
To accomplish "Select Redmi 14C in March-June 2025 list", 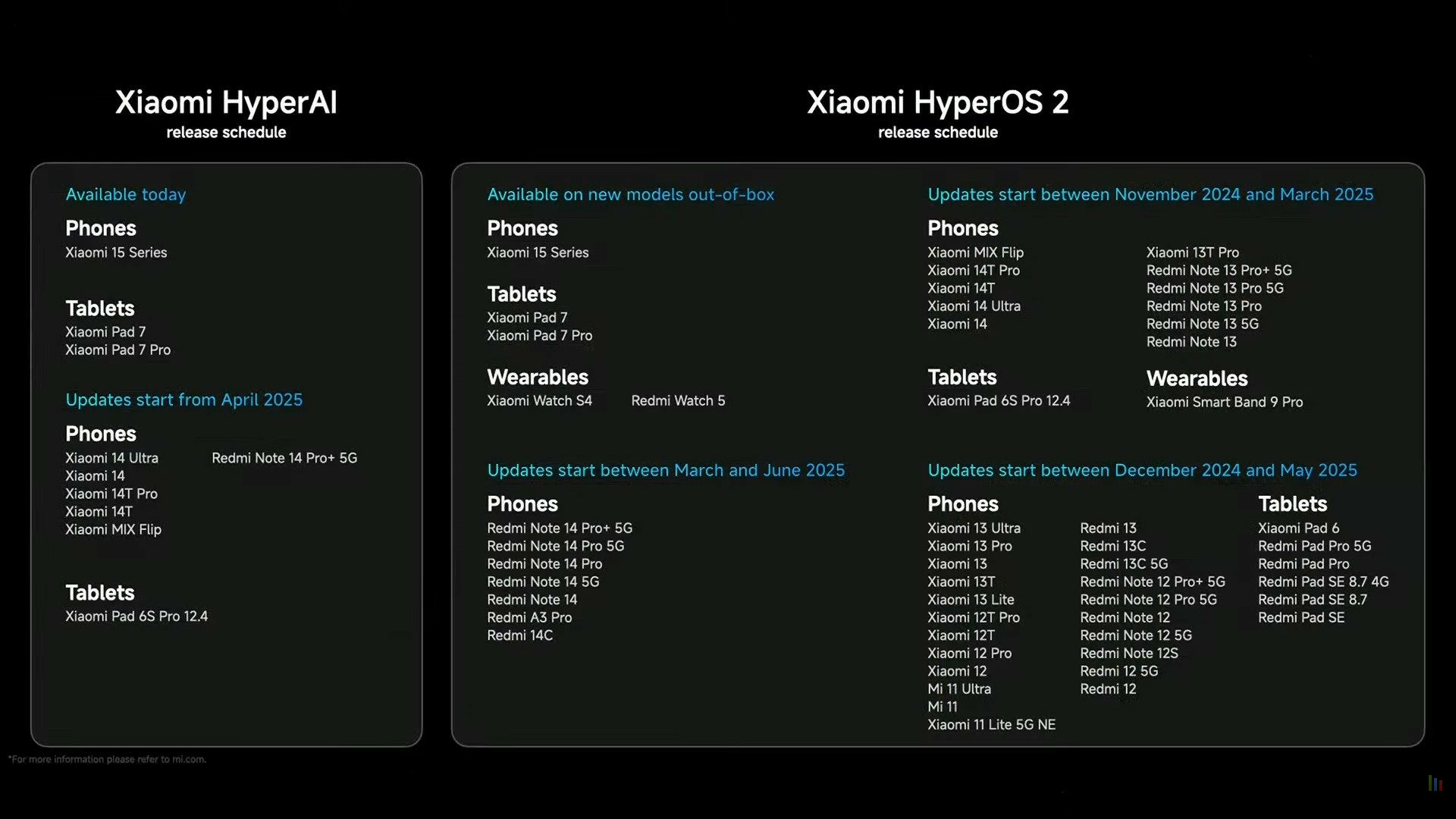I will [x=519, y=635].
